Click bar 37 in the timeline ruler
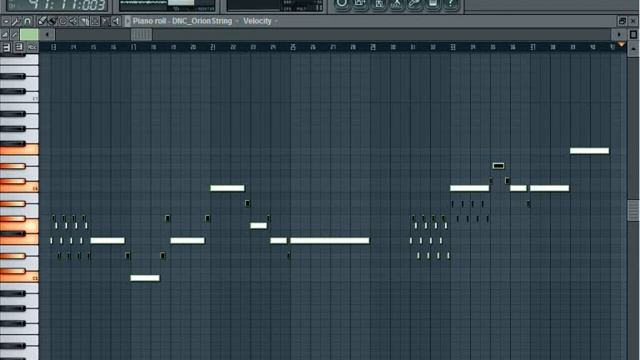Screen dimensions: 640x360 (533, 47)
